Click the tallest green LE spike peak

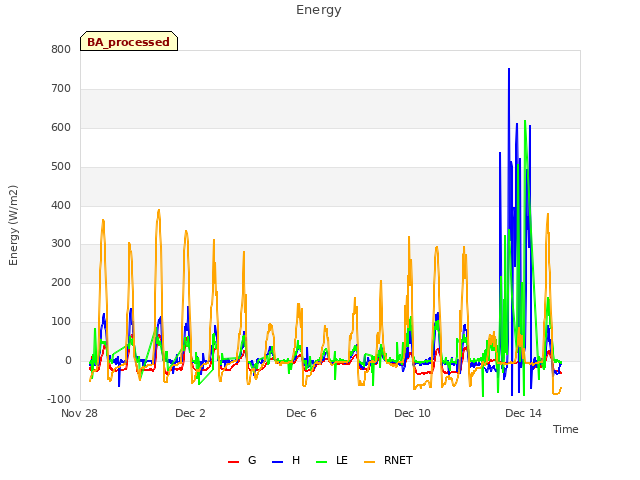coord(525,121)
